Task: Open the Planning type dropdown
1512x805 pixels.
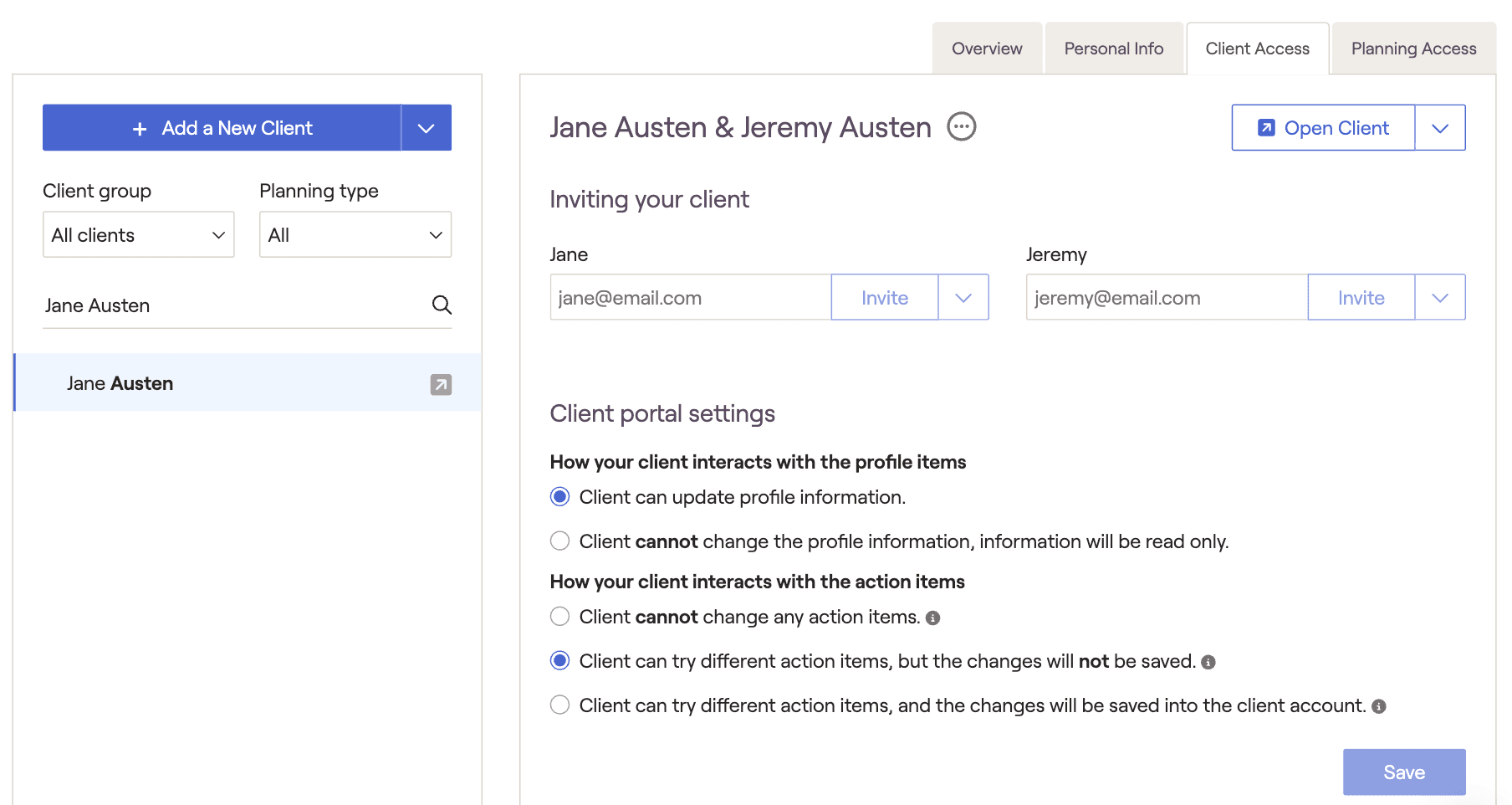Action: click(355, 235)
